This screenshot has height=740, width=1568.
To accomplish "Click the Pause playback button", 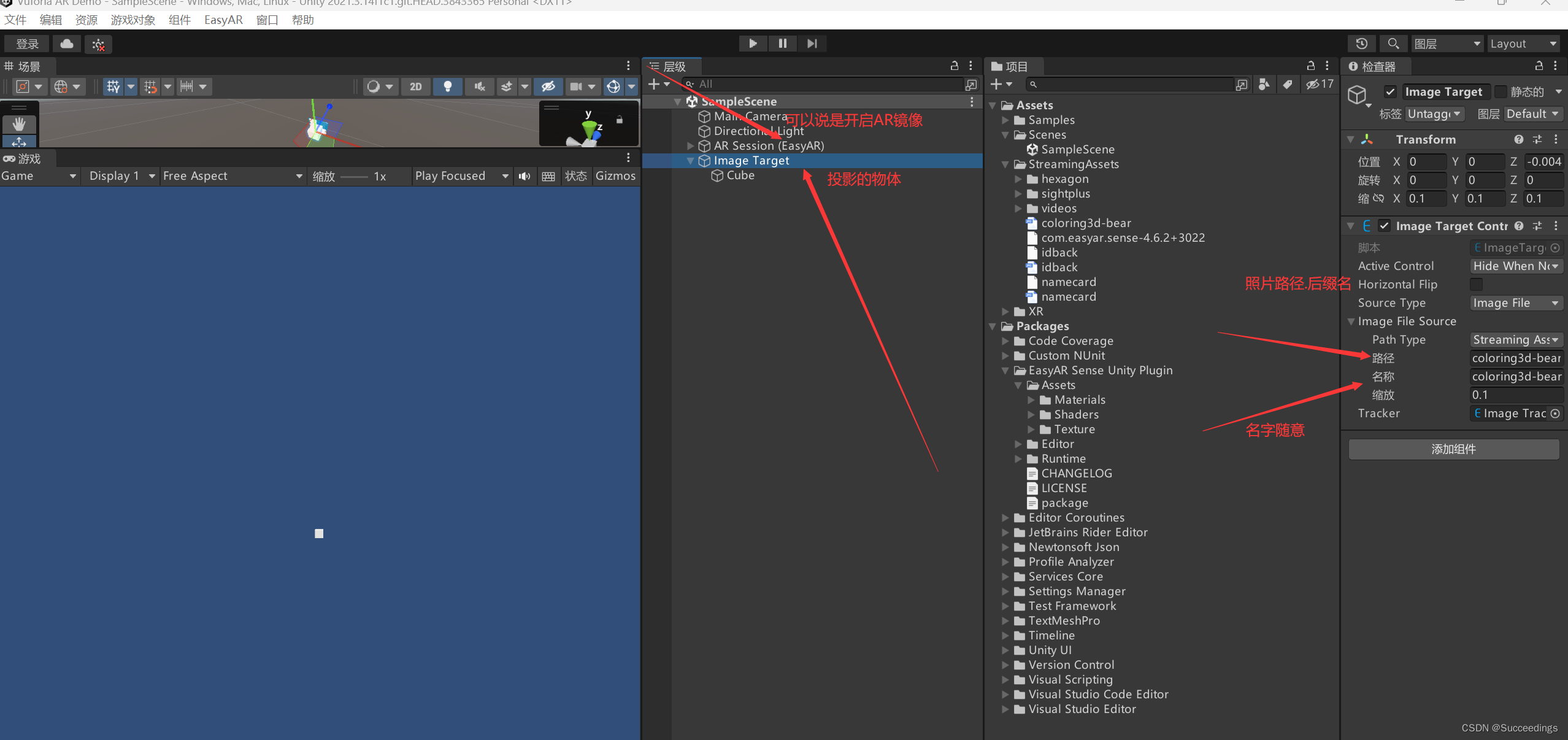I will (782, 44).
